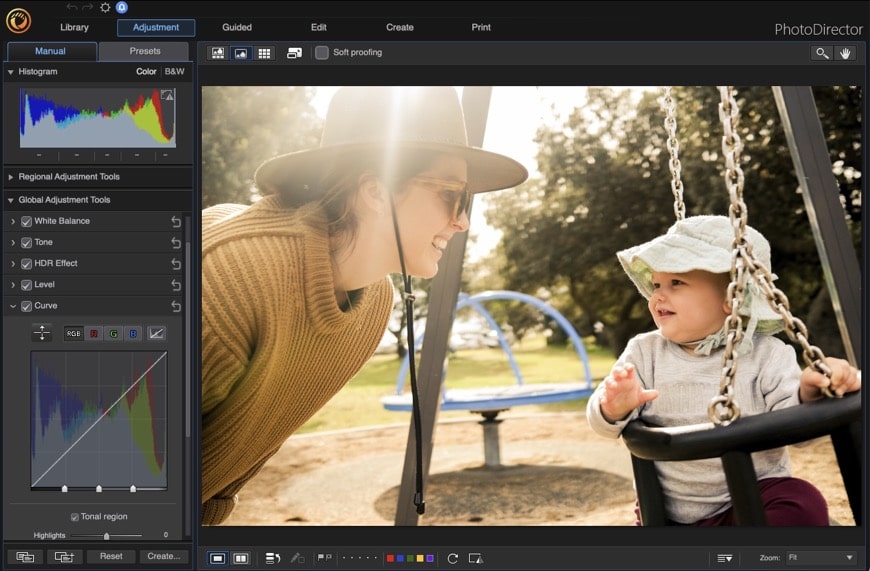Click the secondary monitor display icon
This screenshot has width=870, height=571.
[294, 53]
